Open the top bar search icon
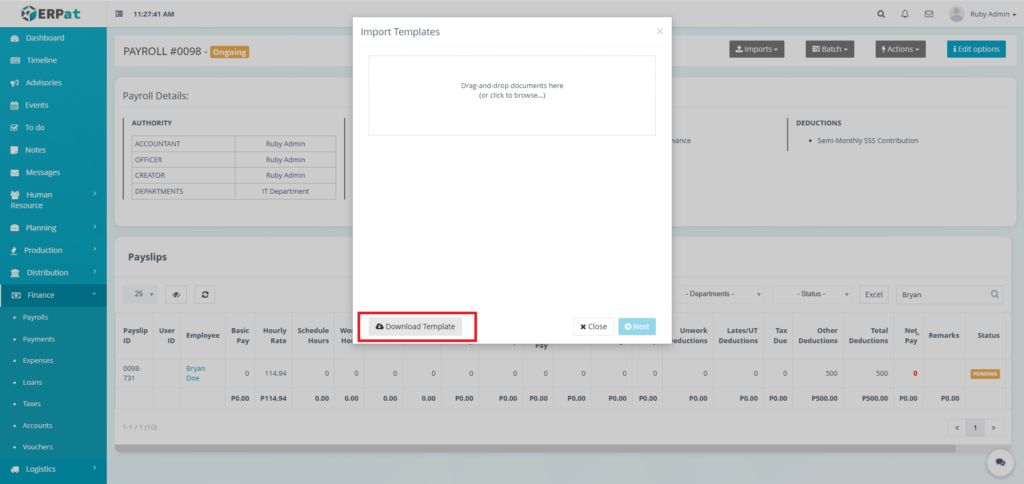This screenshot has width=1024, height=484. (881, 14)
